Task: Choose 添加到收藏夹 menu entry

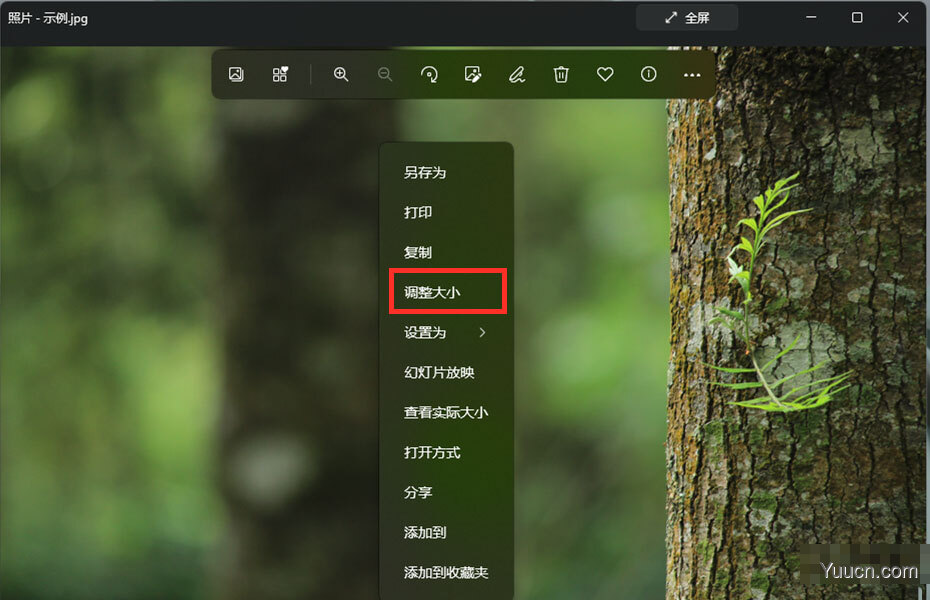Action: click(x=447, y=573)
